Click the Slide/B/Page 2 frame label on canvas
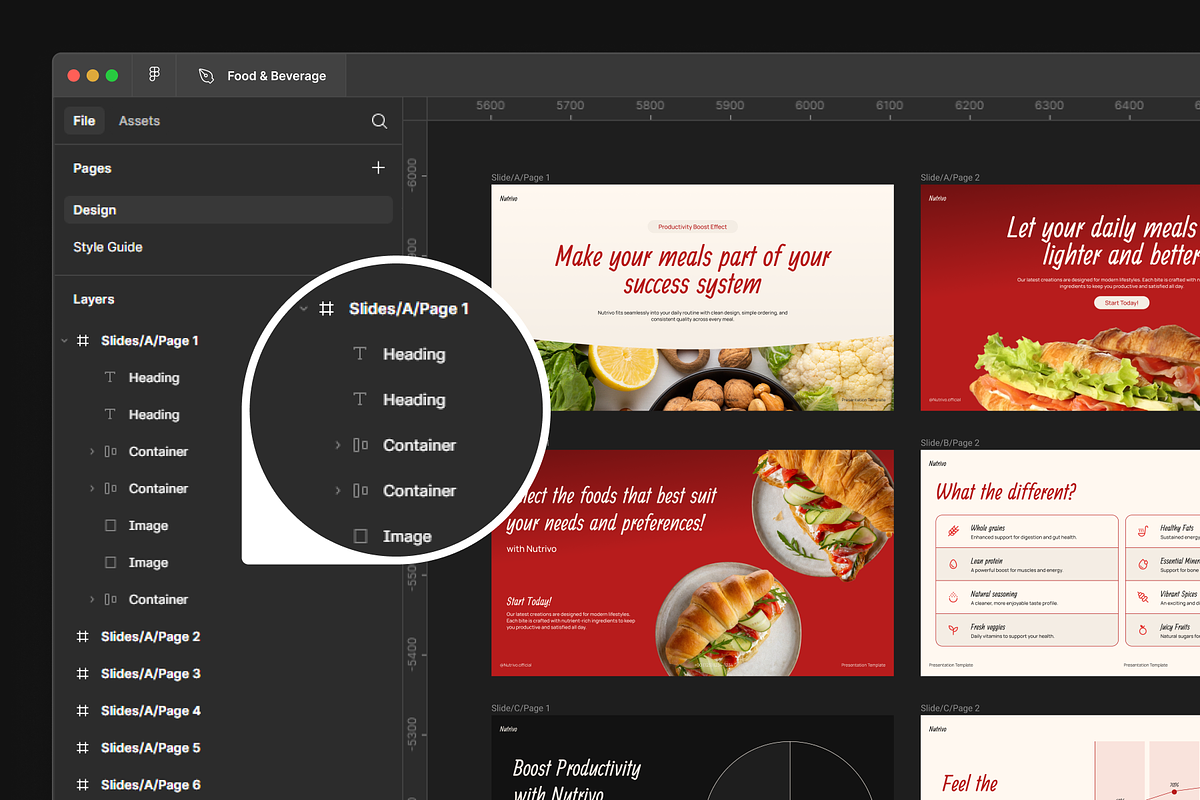1200x800 pixels. pos(950,443)
